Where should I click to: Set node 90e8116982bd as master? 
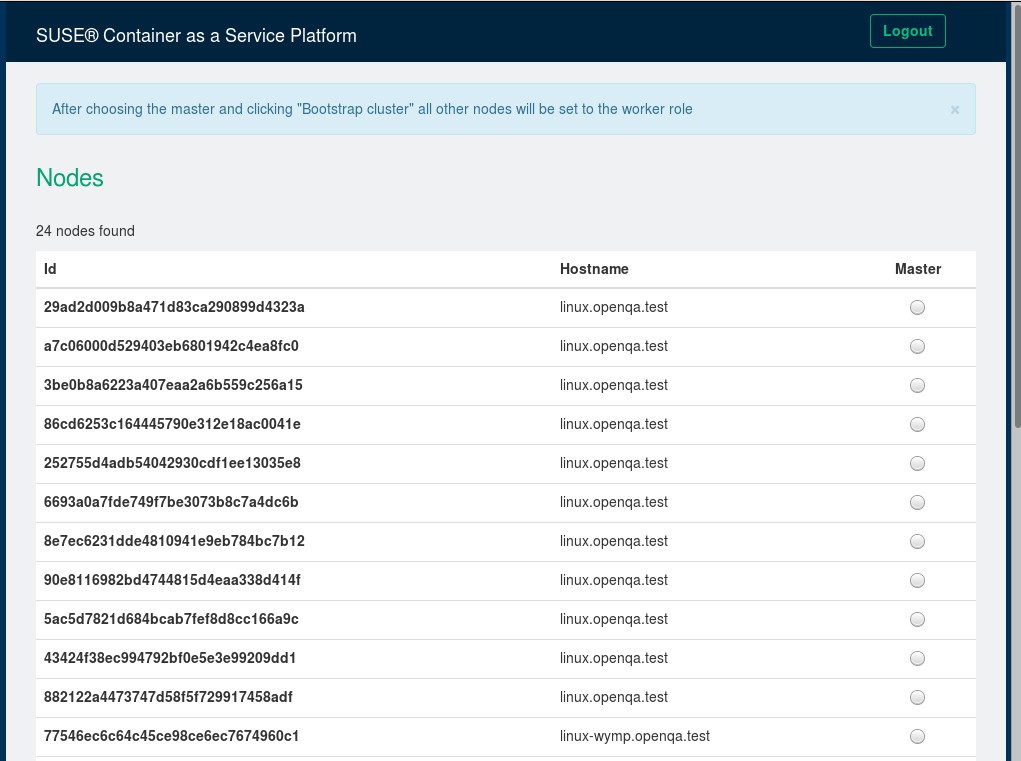[x=917, y=581]
